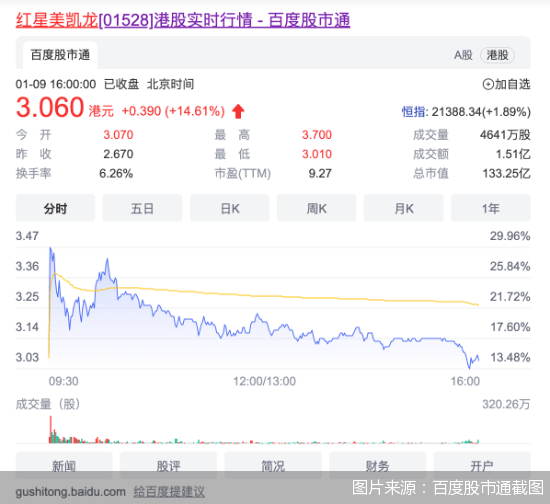Open the 红星美凯龙 港股实时行情 title link
The height and width of the screenshot is (504, 550).
[183, 20]
